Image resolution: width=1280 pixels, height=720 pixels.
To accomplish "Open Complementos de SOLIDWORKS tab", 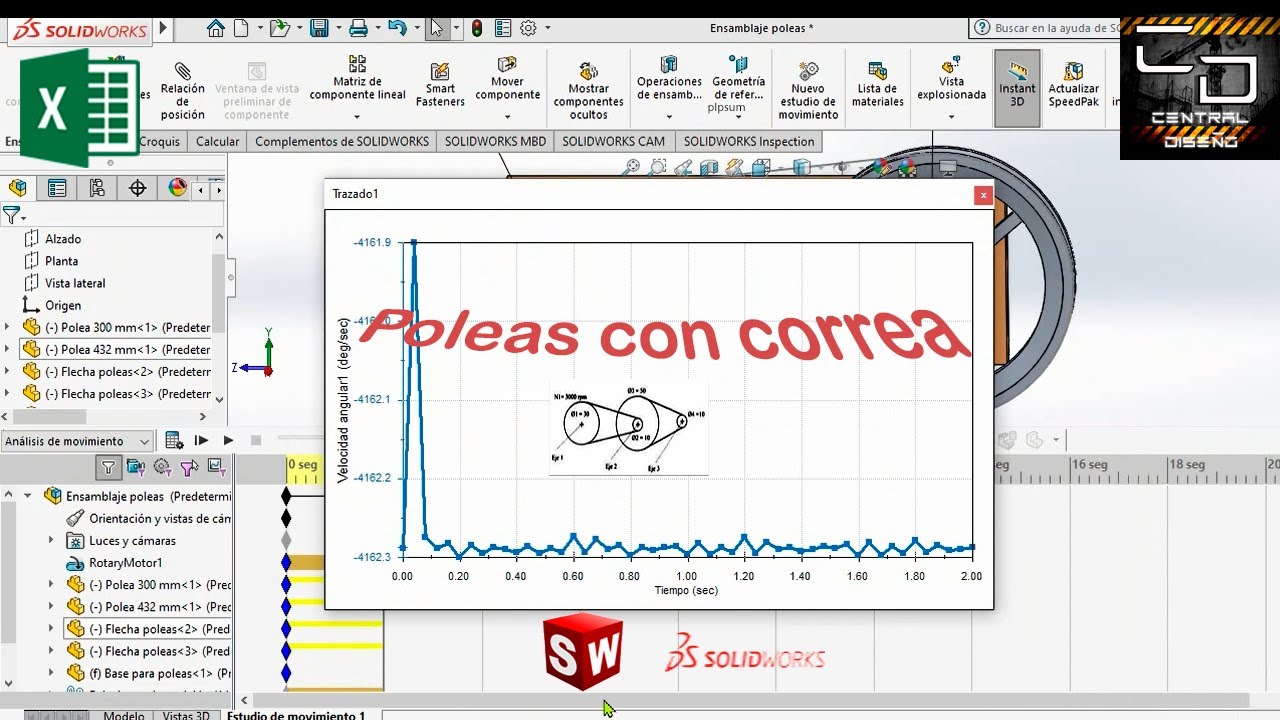I will [342, 141].
